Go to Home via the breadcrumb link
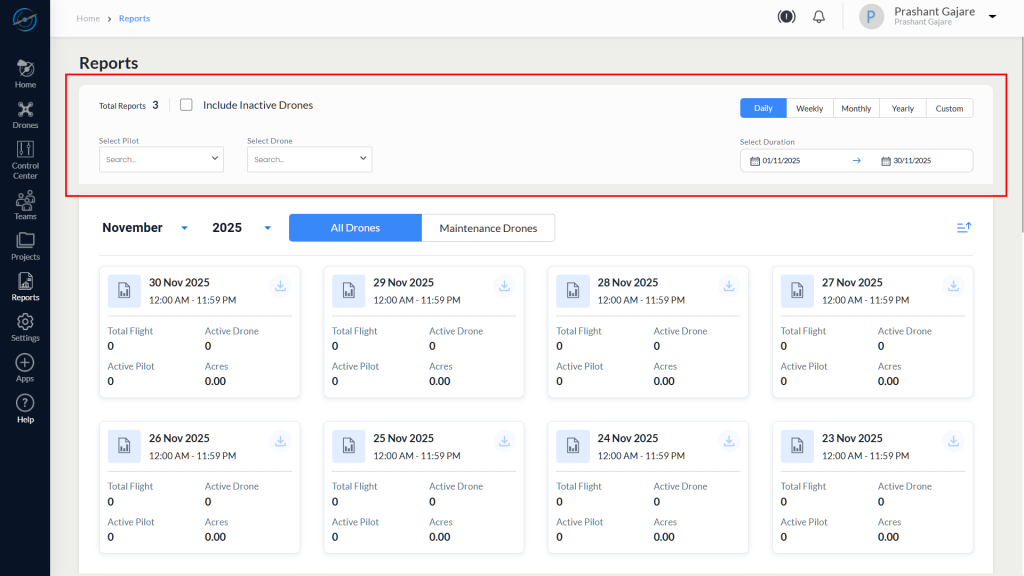The height and width of the screenshot is (576, 1024). (88, 17)
